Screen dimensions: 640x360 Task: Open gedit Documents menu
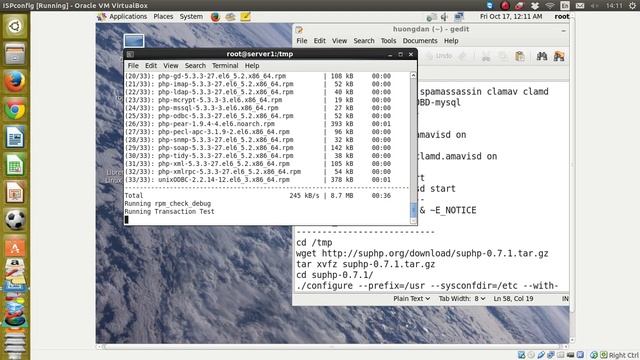pos(420,41)
